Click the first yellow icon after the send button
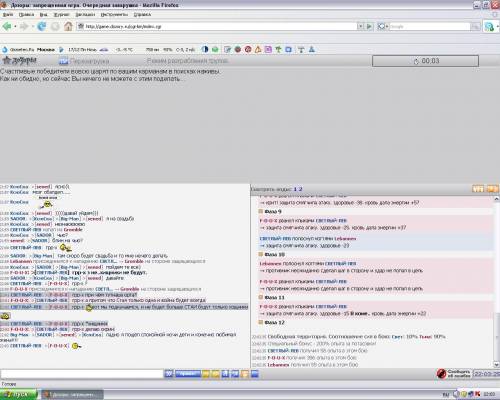Screen dimensions: 500x400 point(206,374)
